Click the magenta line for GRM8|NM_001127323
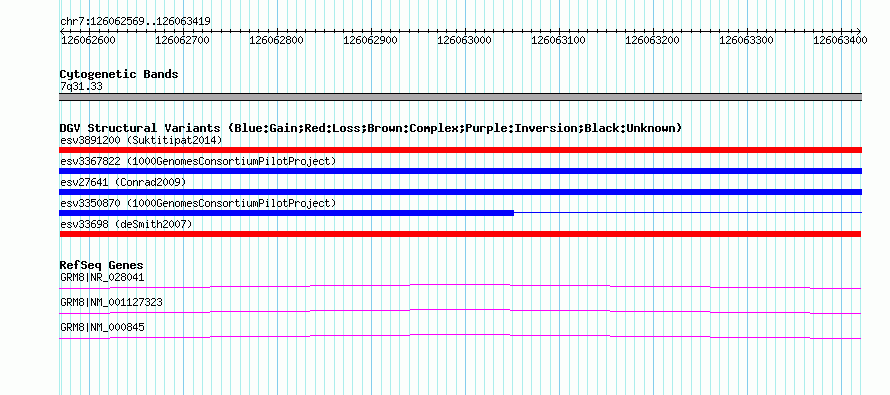The height and width of the screenshot is (395, 890). point(460,312)
